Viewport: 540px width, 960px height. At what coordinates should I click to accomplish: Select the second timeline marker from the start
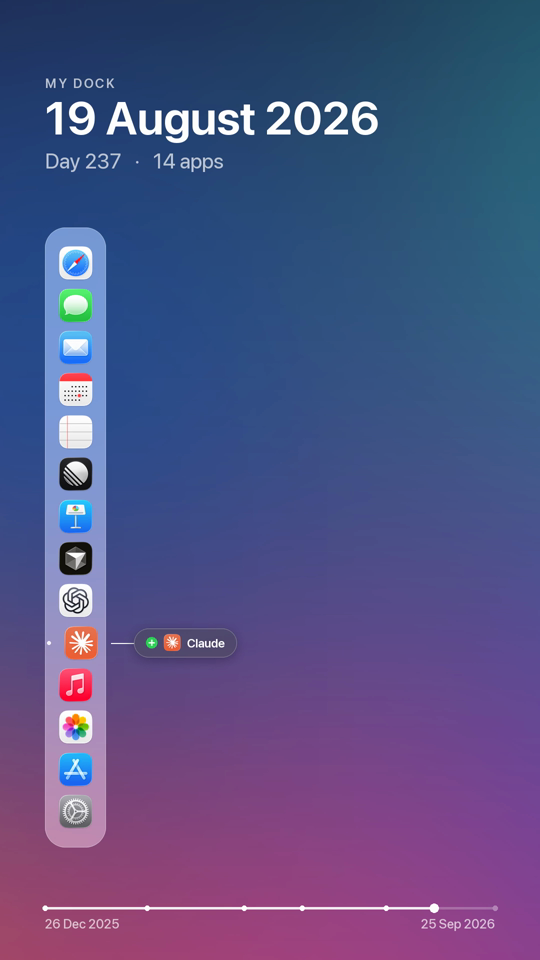tap(147, 908)
